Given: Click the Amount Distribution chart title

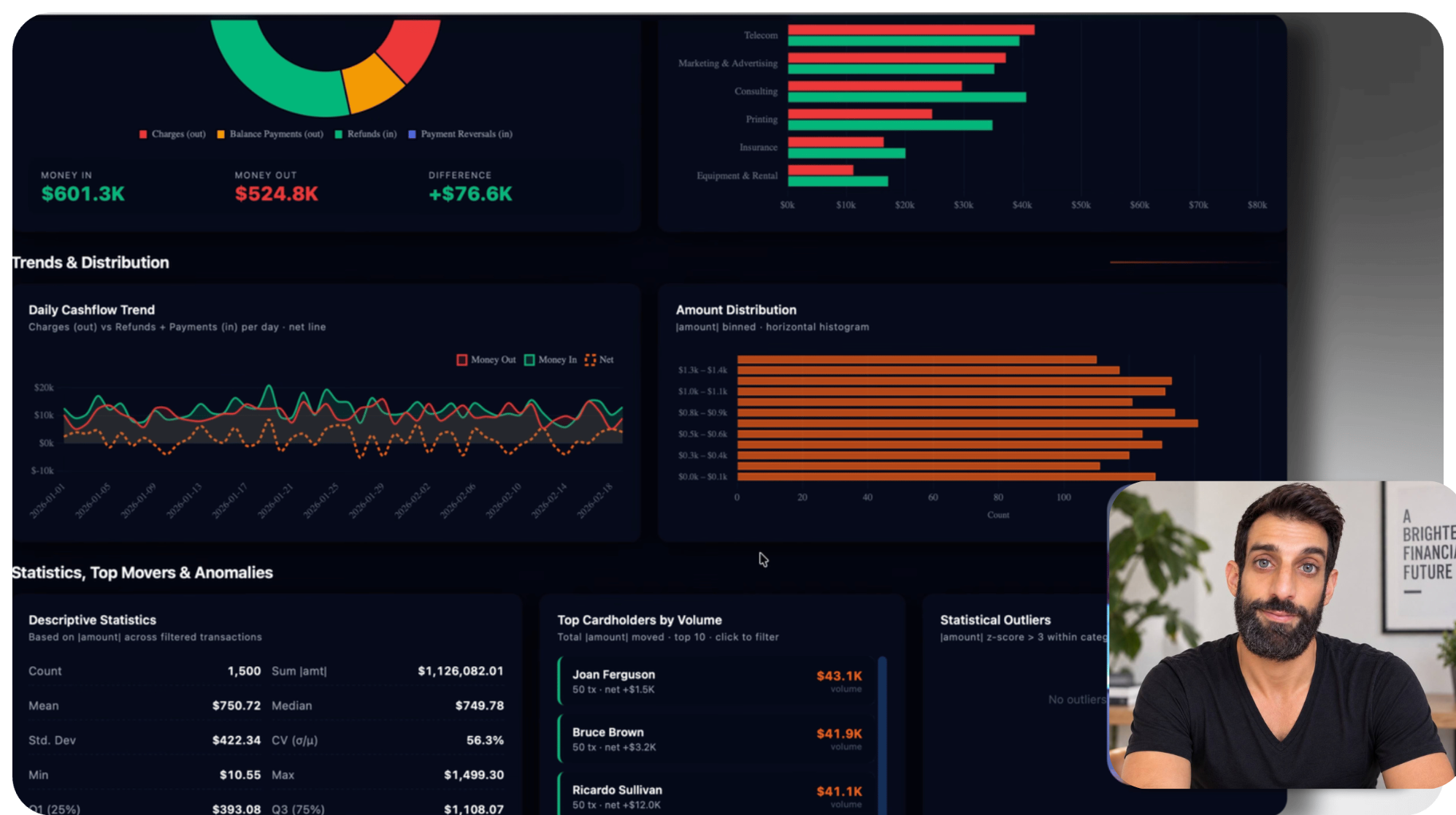Looking at the screenshot, I should click(x=736, y=310).
